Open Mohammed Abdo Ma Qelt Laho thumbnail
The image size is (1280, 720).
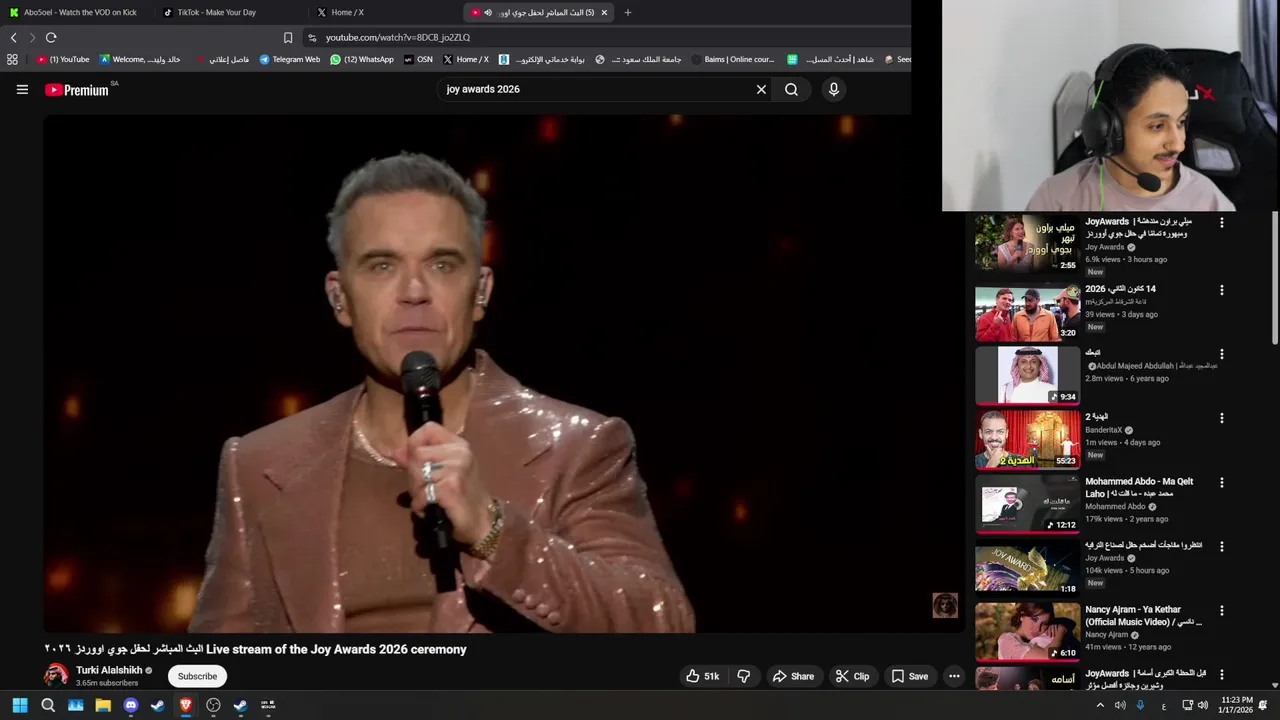[1027, 503]
